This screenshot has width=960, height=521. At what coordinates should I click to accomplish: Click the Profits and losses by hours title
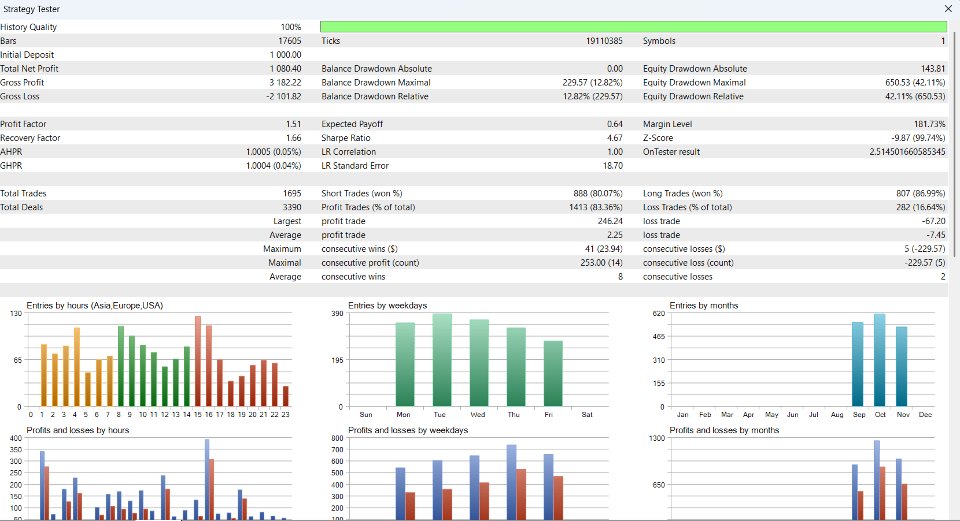(x=78, y=430)
